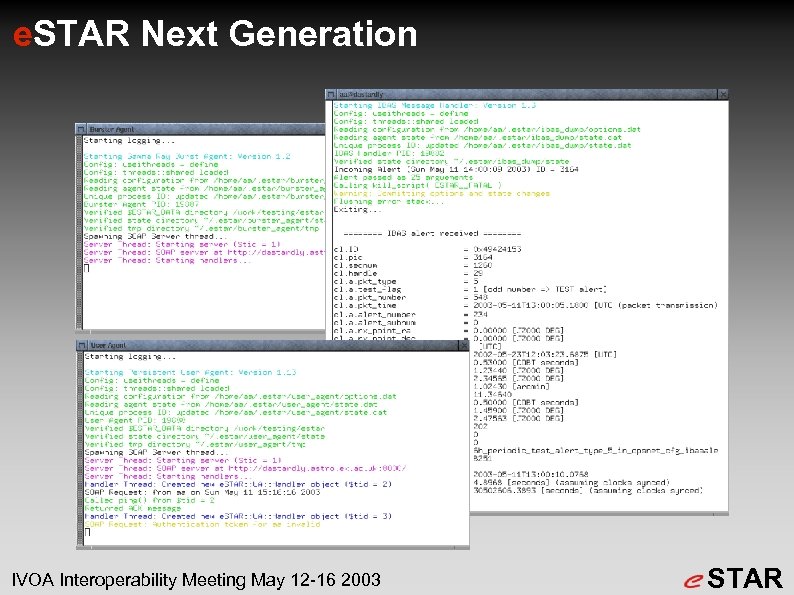The image size is (794, 595).
Task: Click 'User Agent PID' line
Action: 135,420
